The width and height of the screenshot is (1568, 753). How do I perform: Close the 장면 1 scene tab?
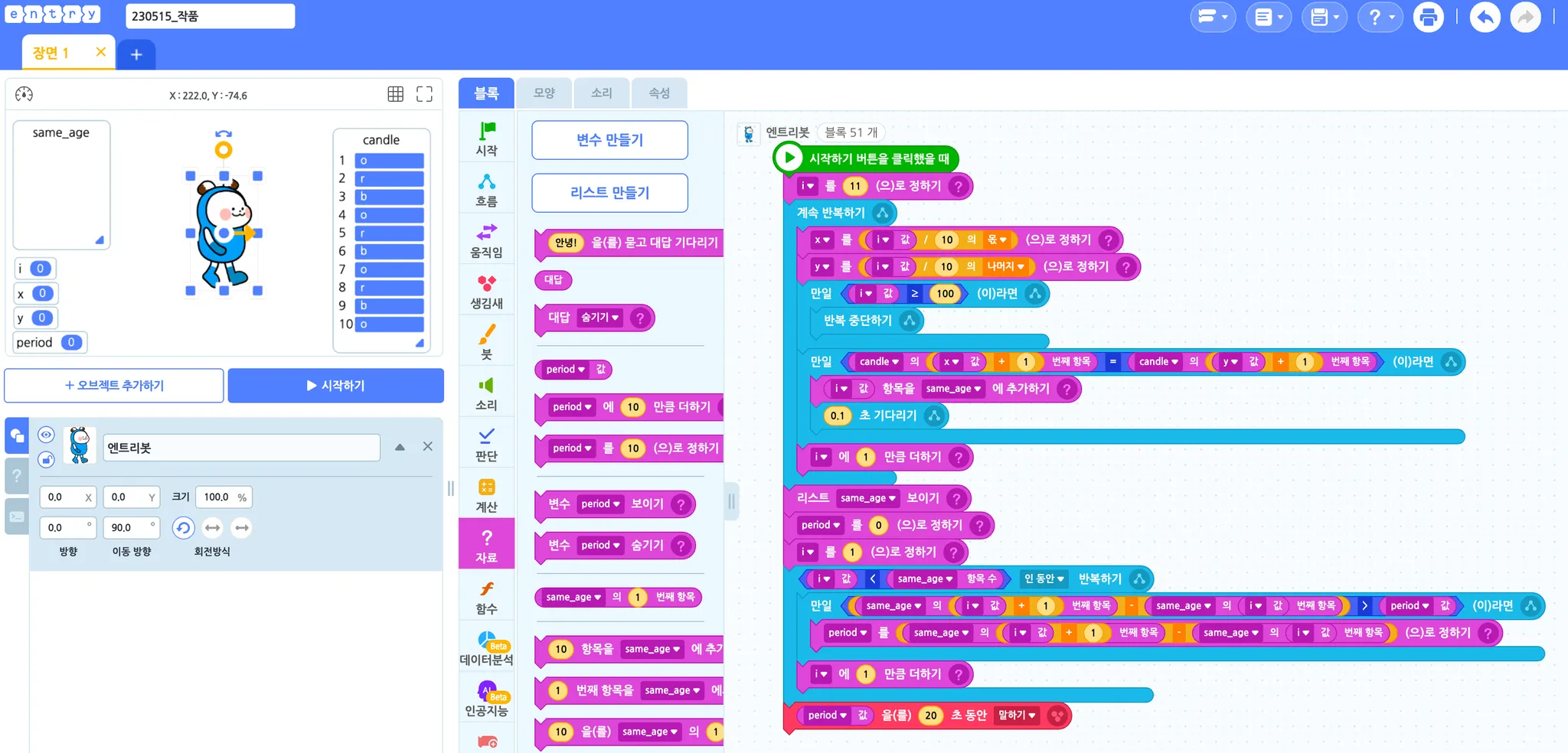tap(100, 52)
